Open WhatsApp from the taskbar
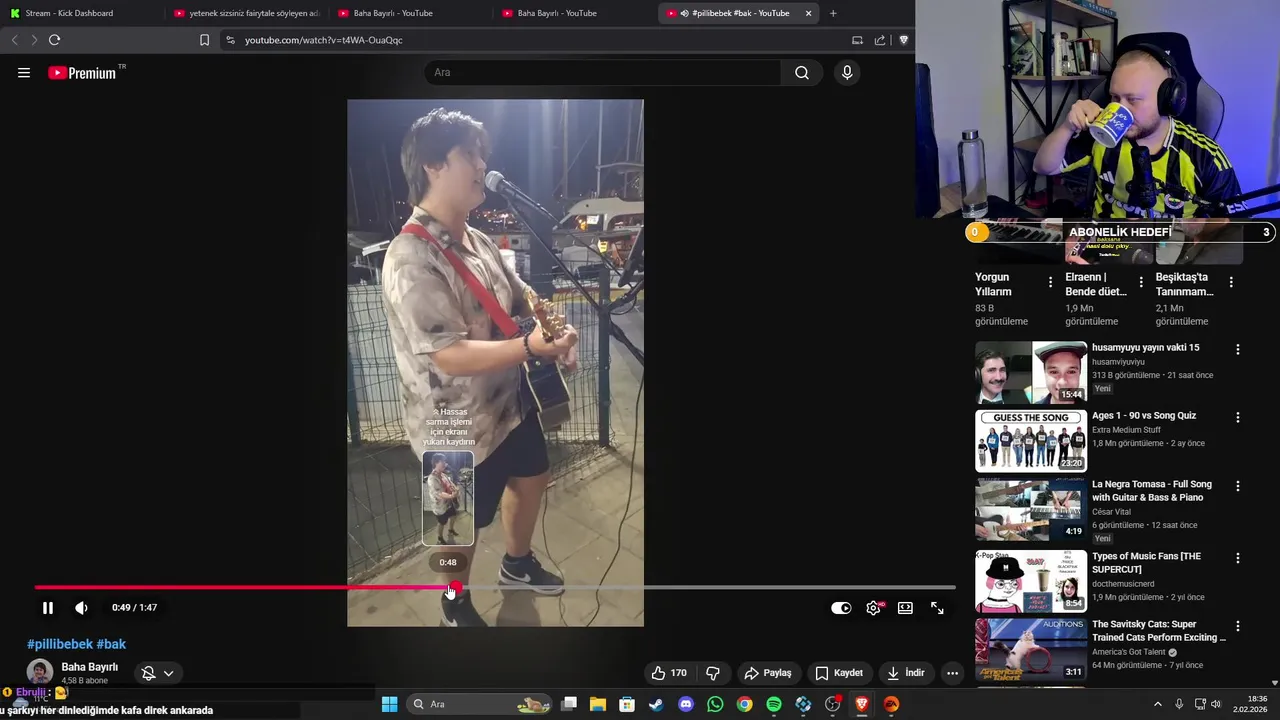This screenshot has width=1280, height=720. coord(715,704)
